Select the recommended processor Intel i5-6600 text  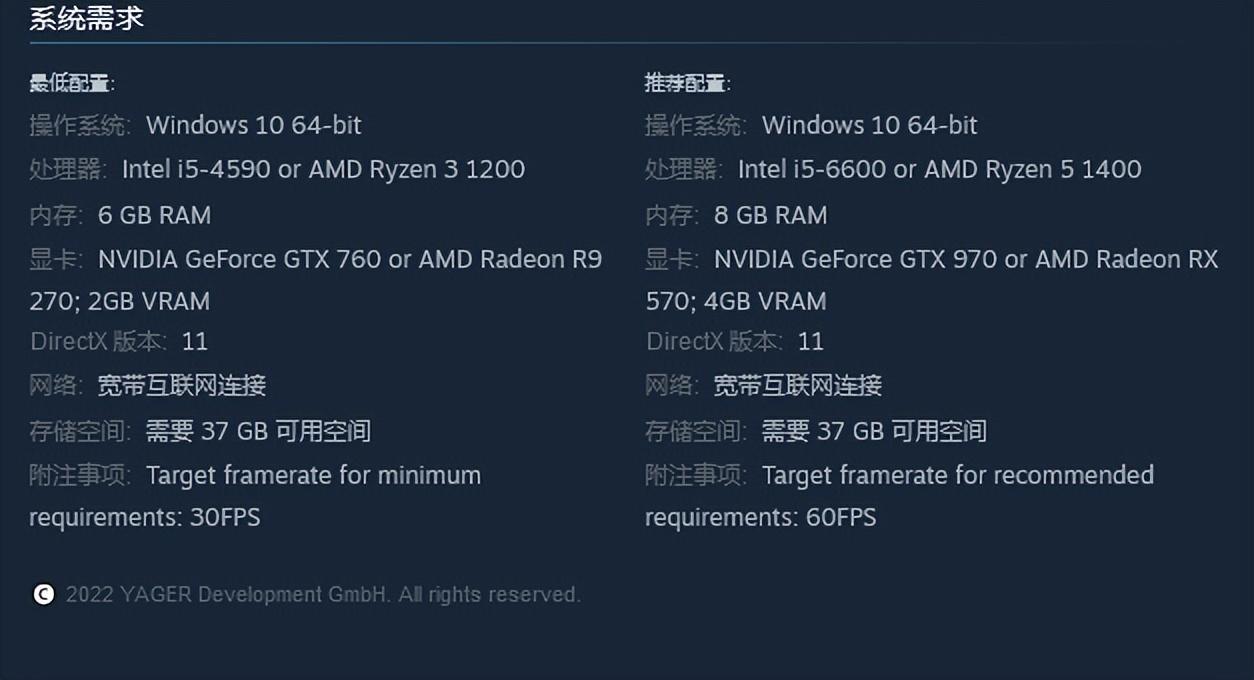pos(812,169)
